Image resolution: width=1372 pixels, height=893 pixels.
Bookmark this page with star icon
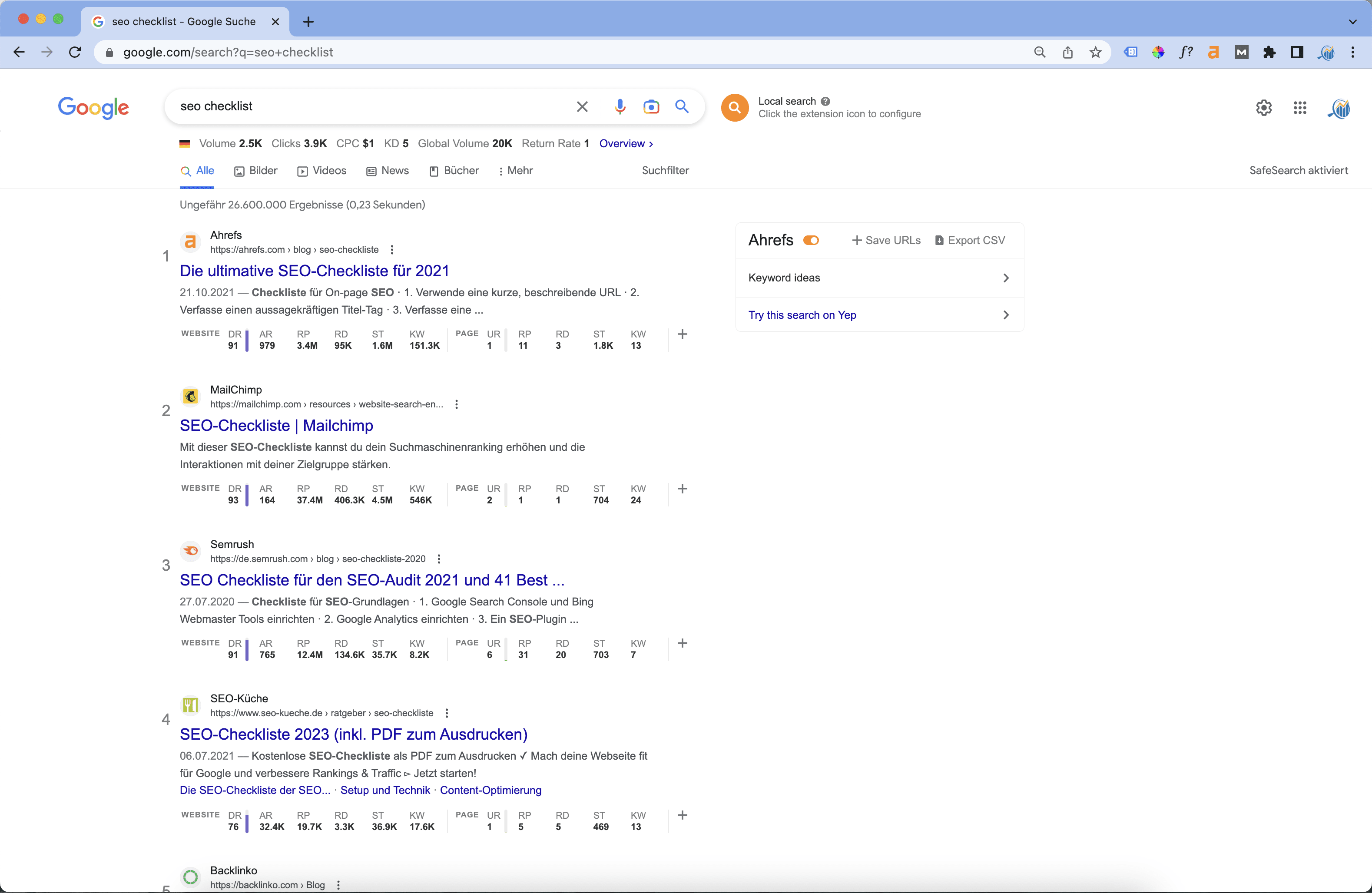tap(1095, 53)
